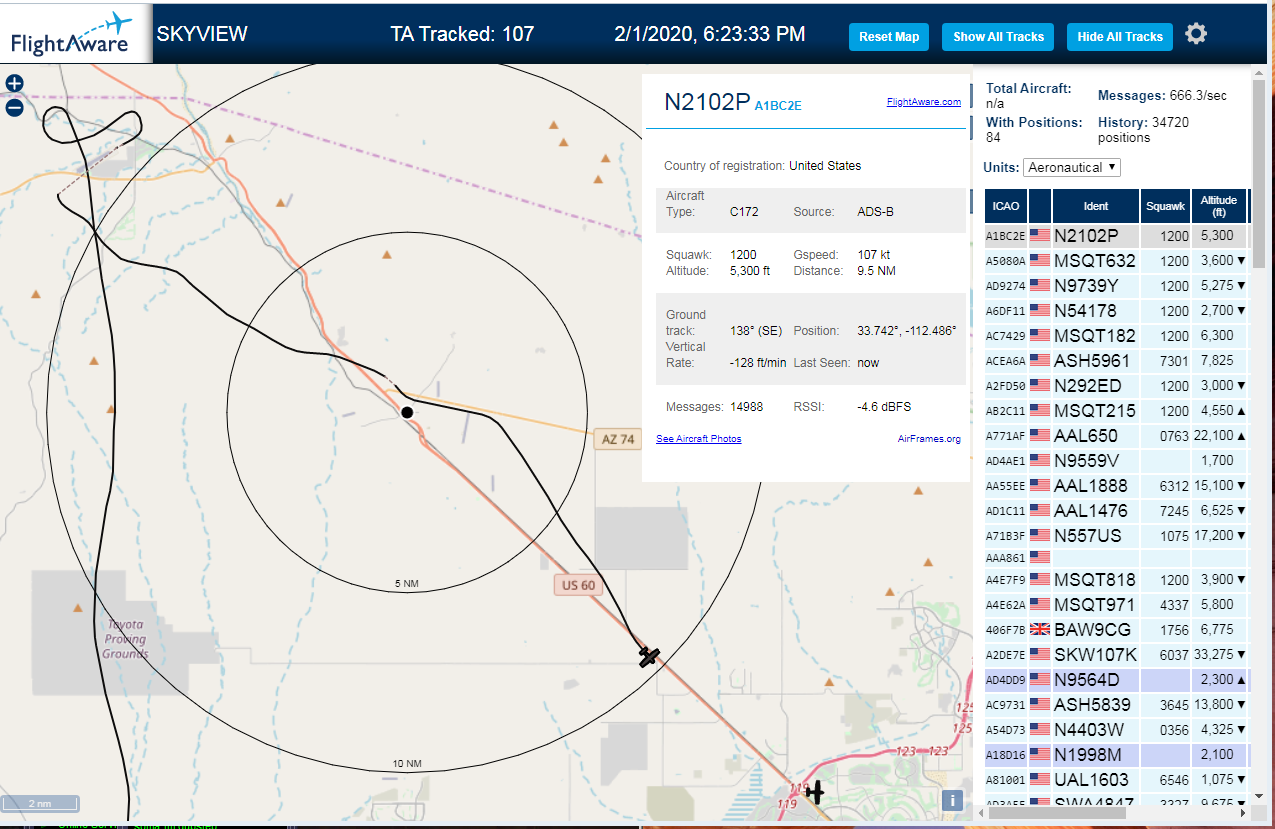Click Reset Map button

(x=889, y=37)
